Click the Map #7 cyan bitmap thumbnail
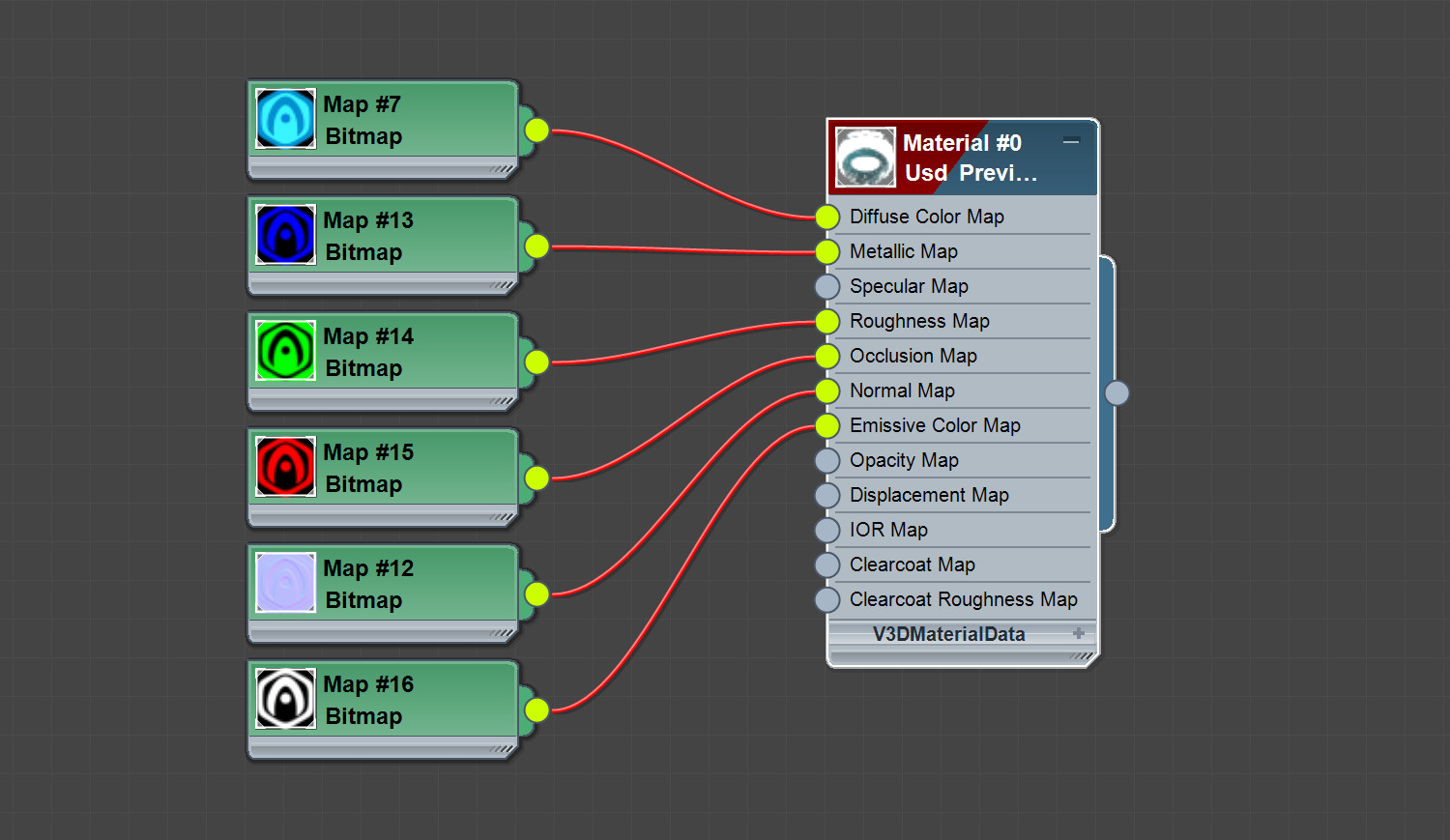1450x840 pixels. [285, 119]
